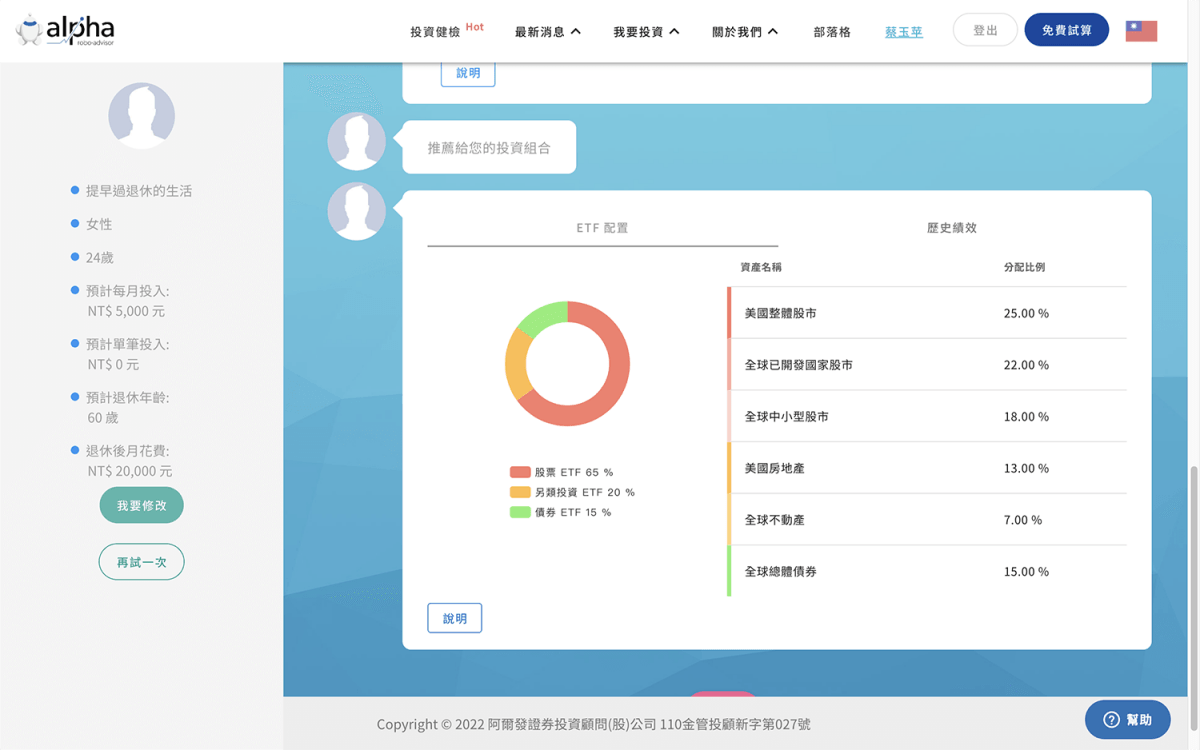Click the 登出 button

click(984, 29)
